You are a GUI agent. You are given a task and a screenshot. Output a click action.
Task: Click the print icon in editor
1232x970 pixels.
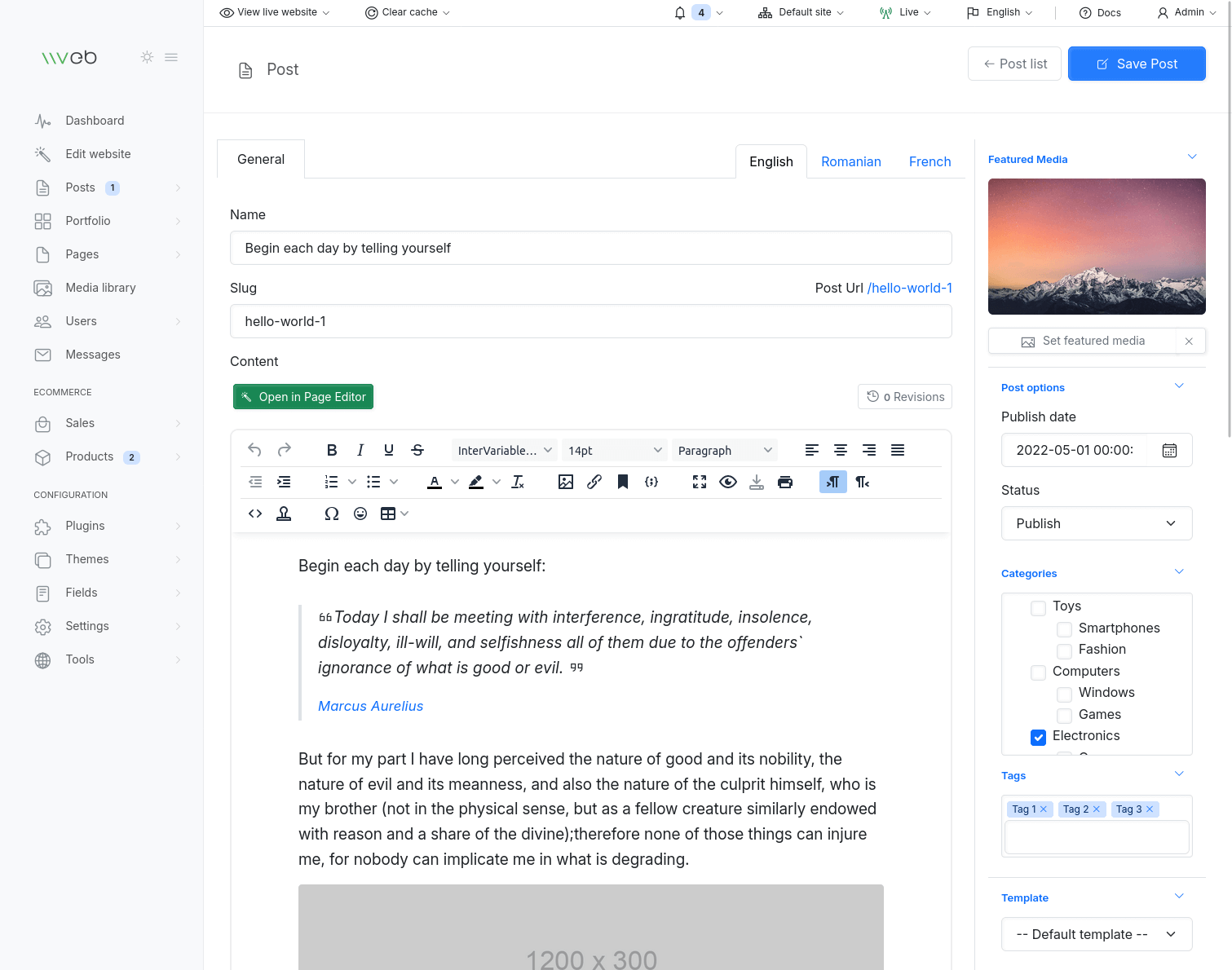pyautogui.click(x=785, y=482)
